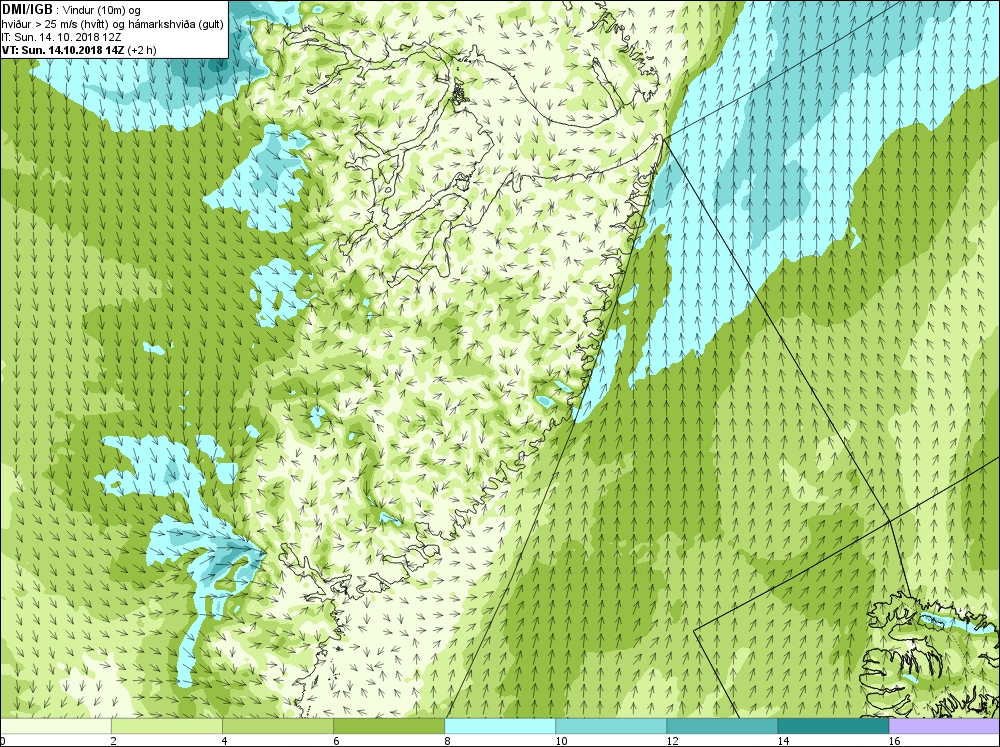Click the purple legend swatch above 16 m/s
The height and width of the screenshot is (747, 1000).
(945, 726)
